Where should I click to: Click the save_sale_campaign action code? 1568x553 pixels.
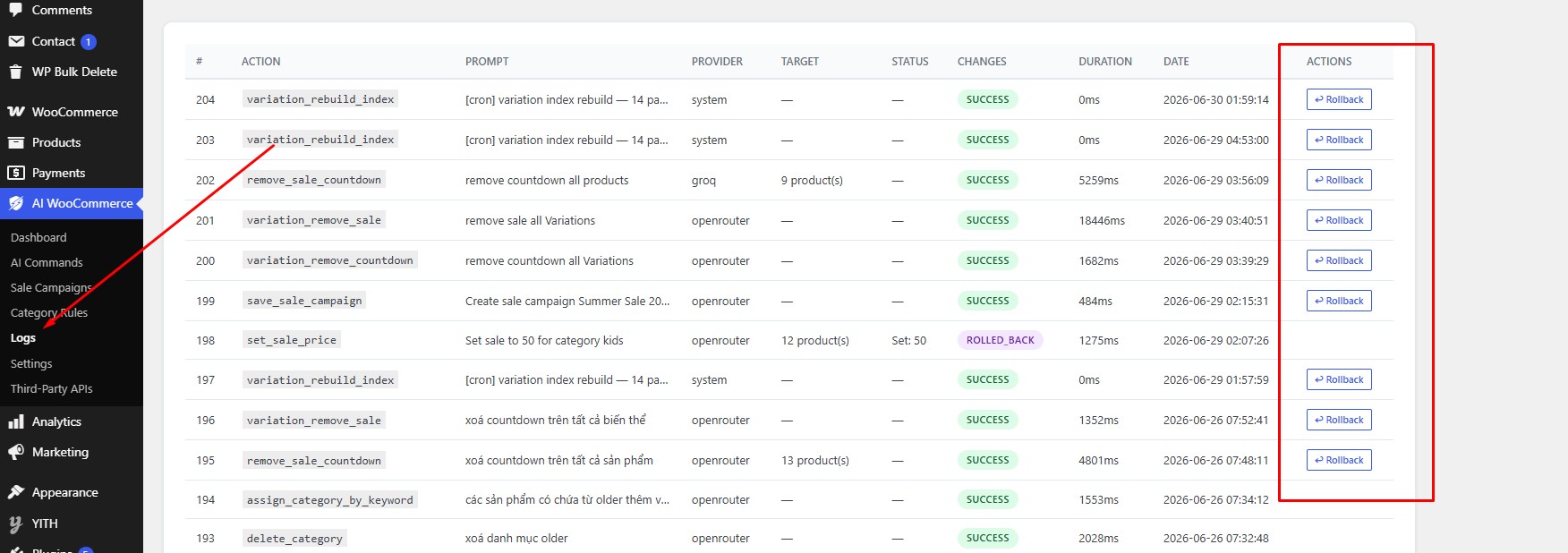point(304,301)
